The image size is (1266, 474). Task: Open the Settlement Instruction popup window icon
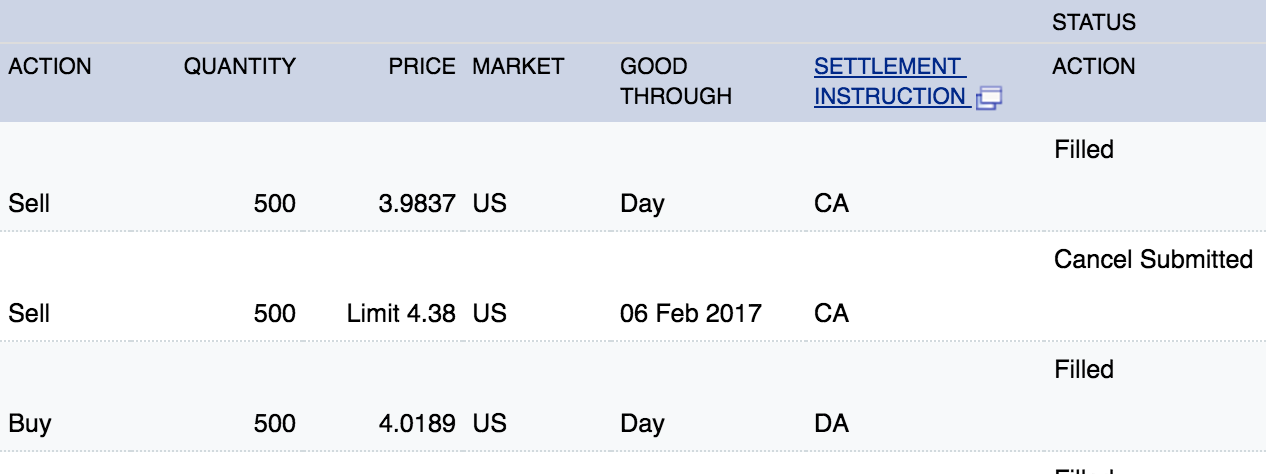point(990,98)
